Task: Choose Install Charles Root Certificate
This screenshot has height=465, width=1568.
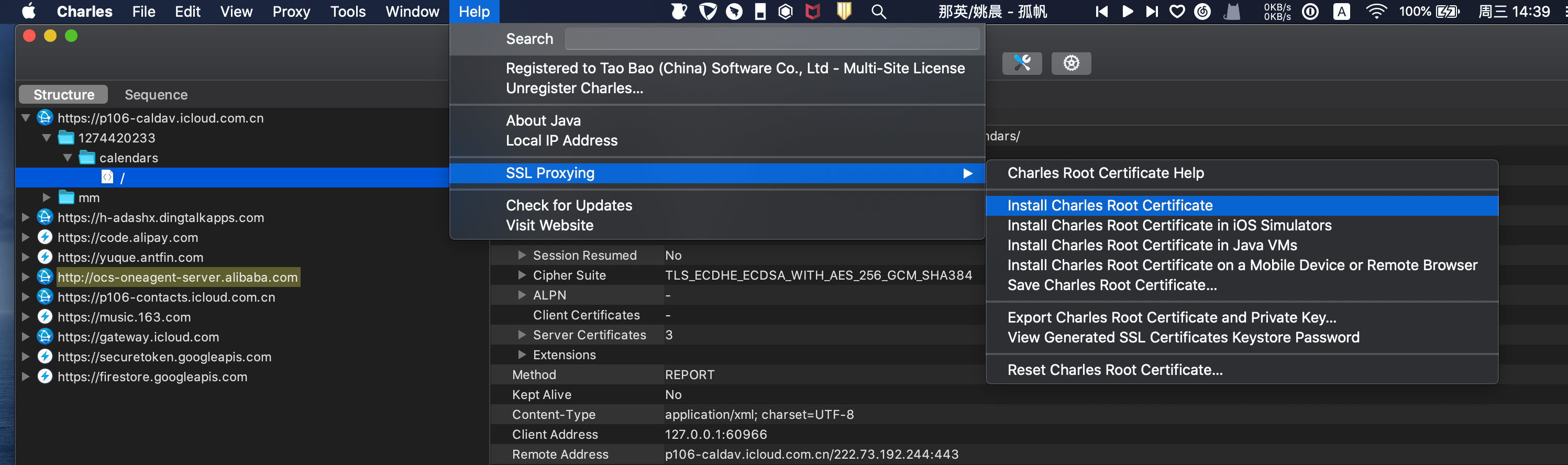Action: [x=1242, y=205]
